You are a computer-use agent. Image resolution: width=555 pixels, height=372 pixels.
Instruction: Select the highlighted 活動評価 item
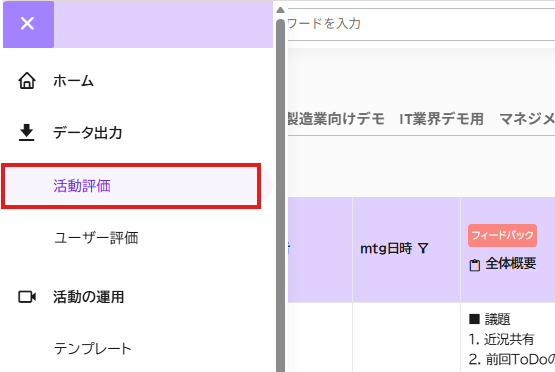(131, 186)
